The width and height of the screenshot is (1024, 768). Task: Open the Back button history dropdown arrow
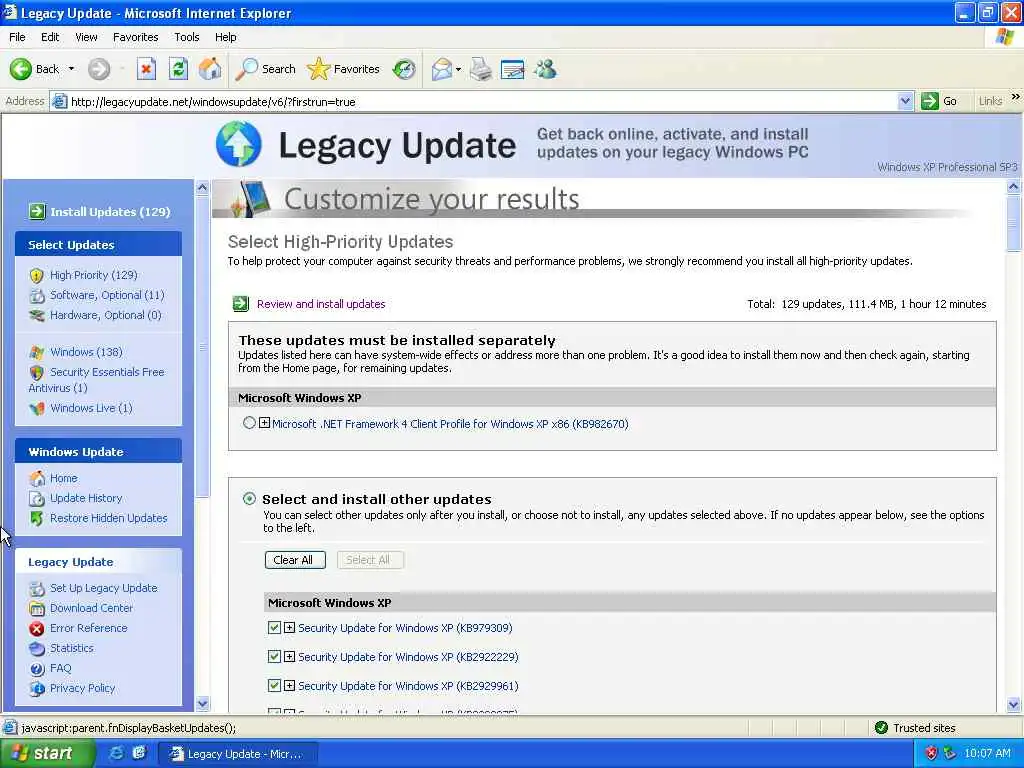[x=71, y=69]
